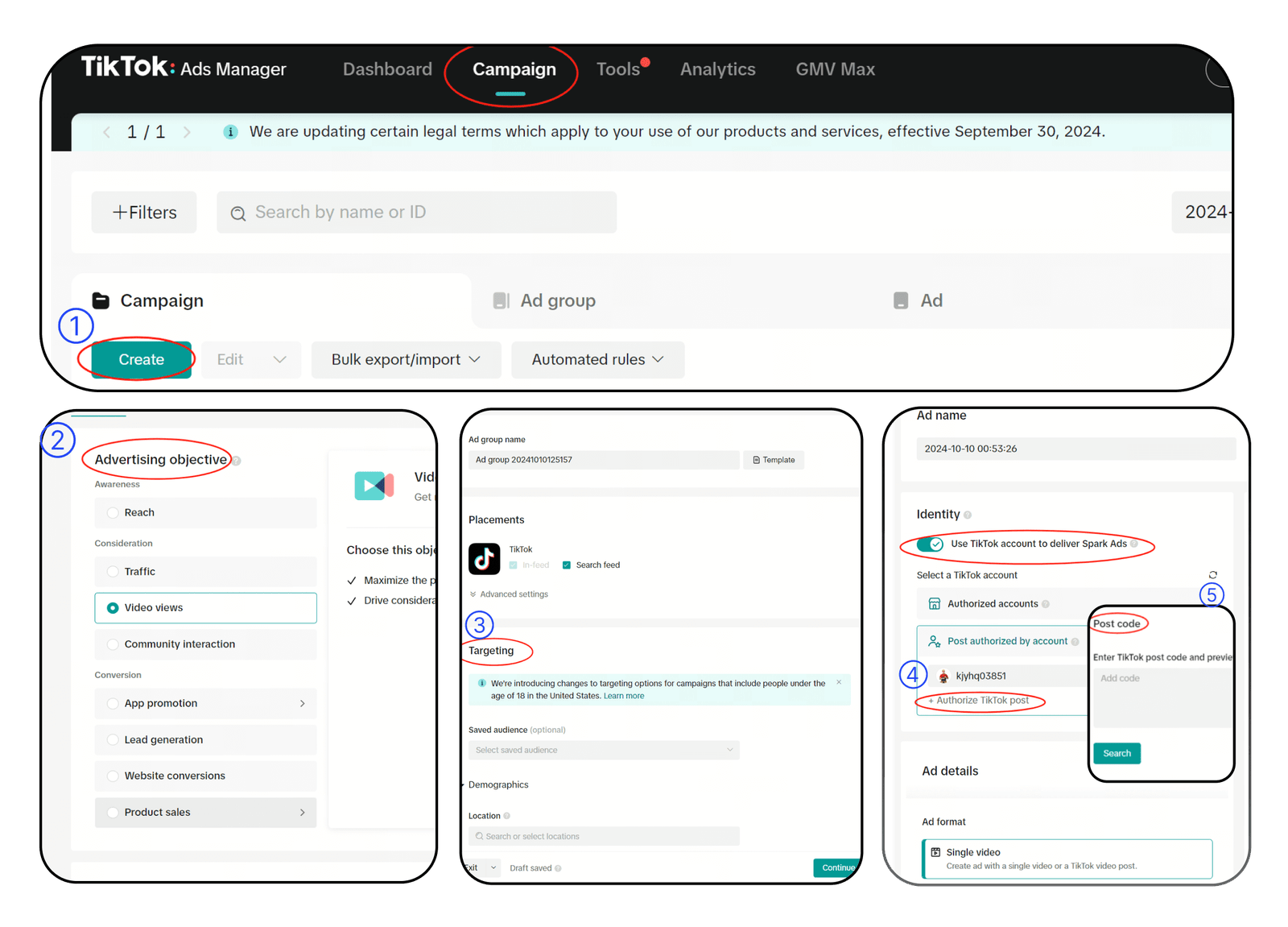Click the help icon next to Identity
The image size is (1288, 927).
point(968,515)
